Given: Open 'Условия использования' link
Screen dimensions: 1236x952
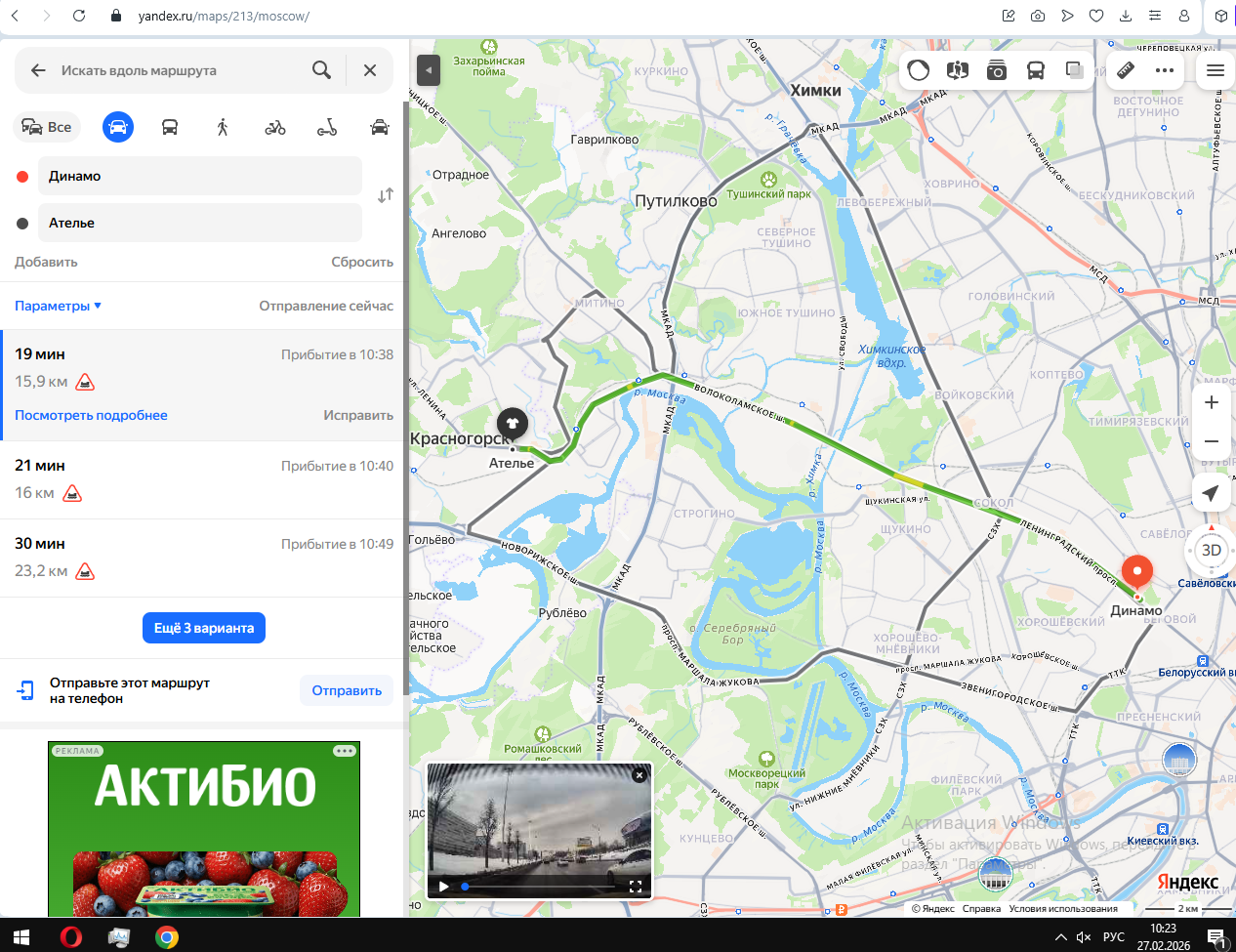Looking at the screenshot, I should pyautogui.click(x=1063, y=908).
